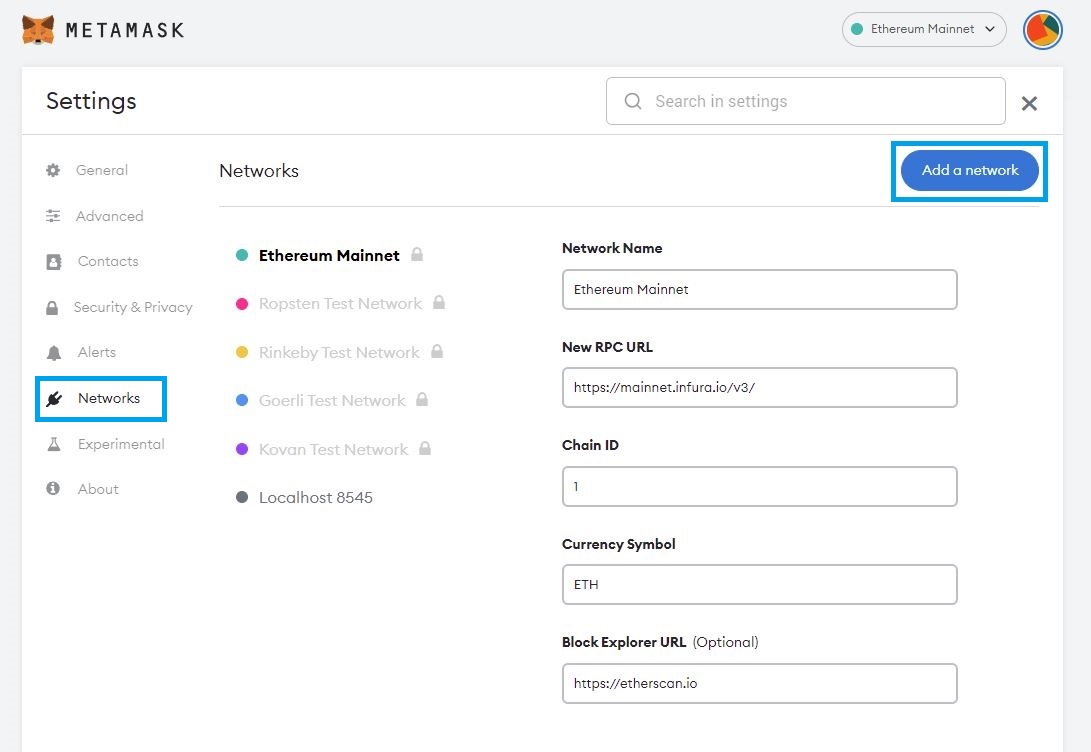Select Ropsten Test Network in the list
Screen dimensions: 1091x752
click(340, 304)
